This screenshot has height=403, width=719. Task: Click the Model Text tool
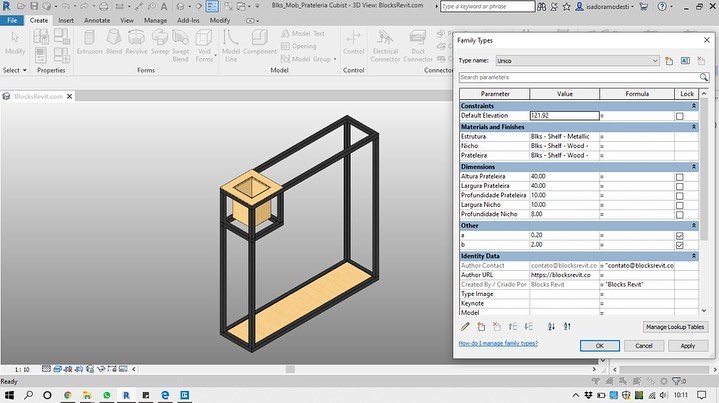pyautogui.click(x=303, y=33)
